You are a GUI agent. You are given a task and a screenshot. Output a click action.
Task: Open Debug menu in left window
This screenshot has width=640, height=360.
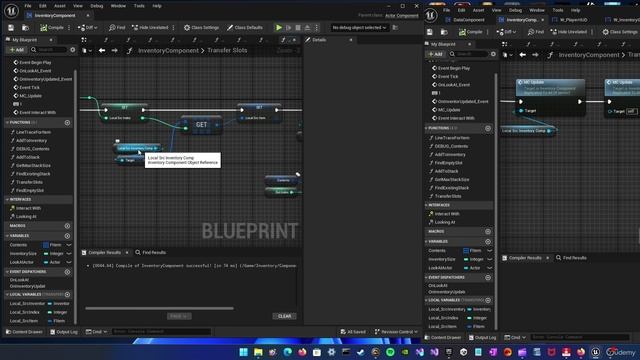tap(96, 6)
